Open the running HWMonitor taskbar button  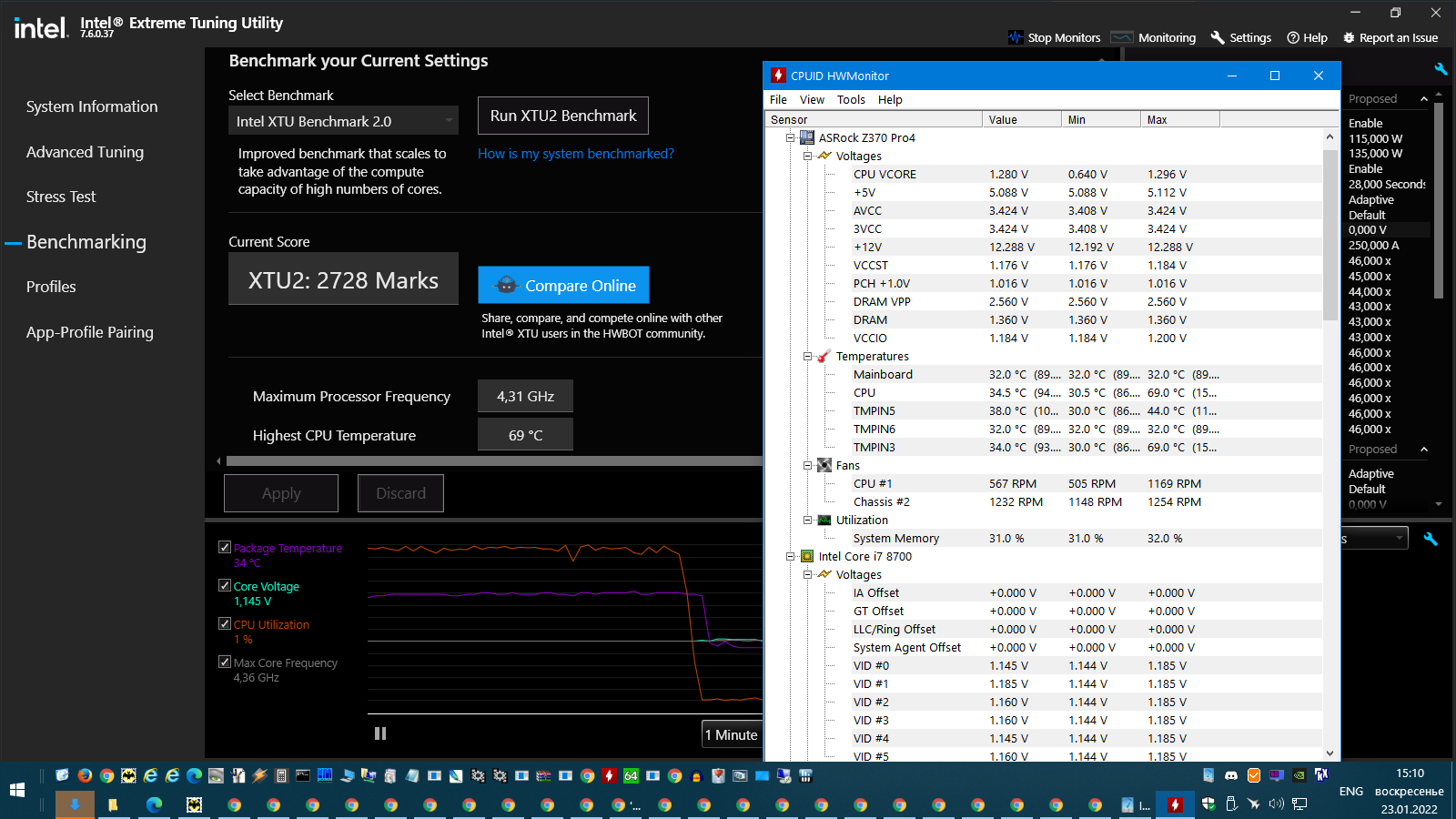click(x=1175, y=804)
